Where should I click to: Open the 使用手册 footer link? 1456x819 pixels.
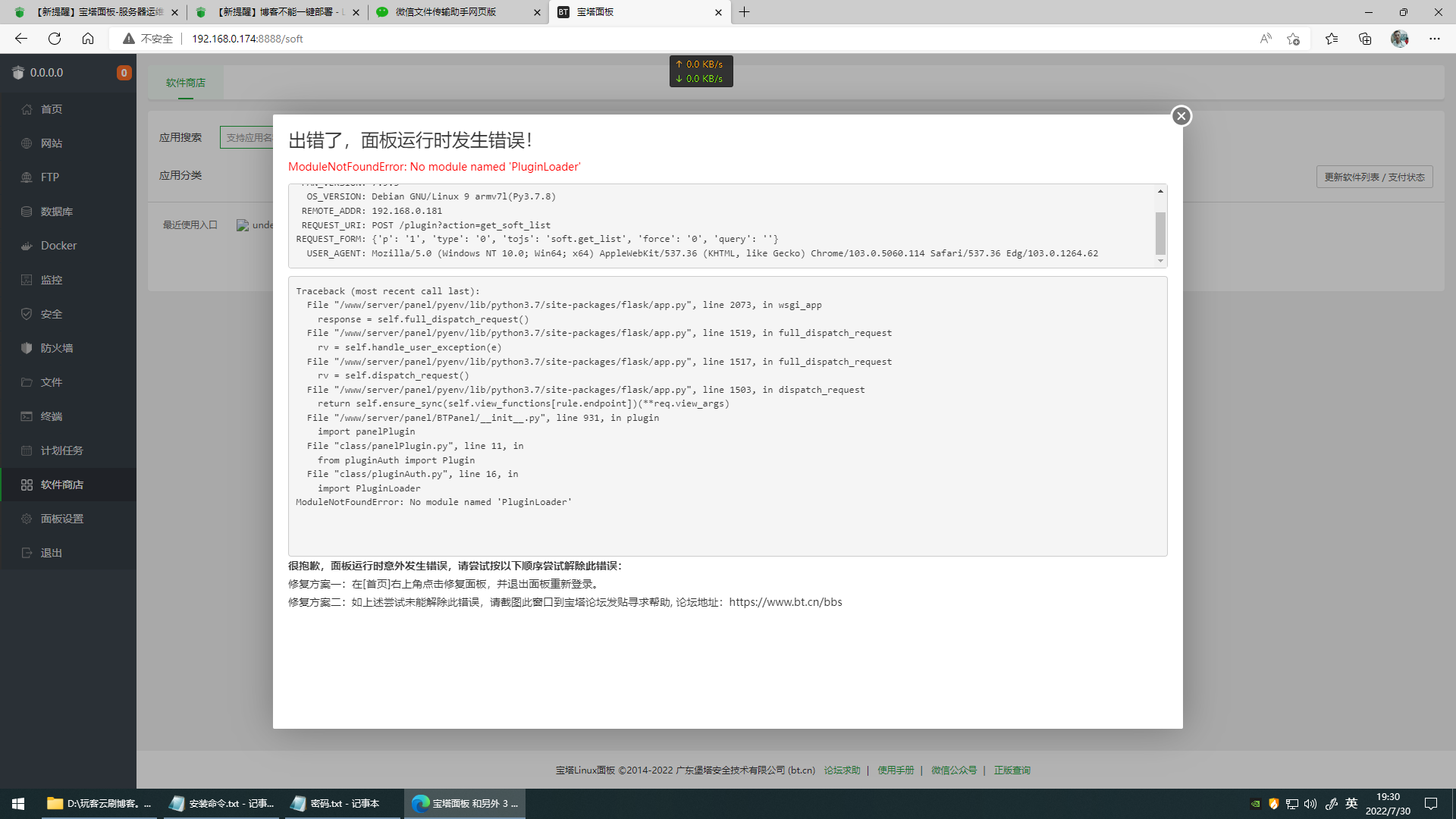(896, 770)
